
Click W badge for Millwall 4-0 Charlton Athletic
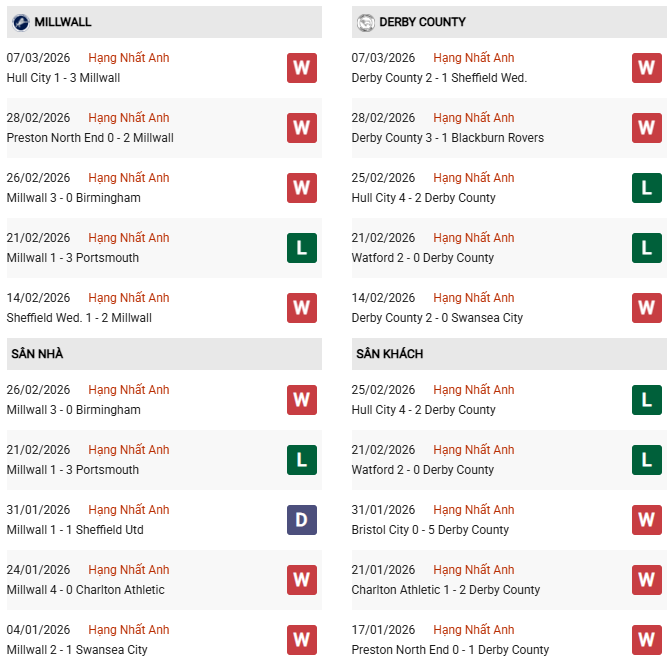coord(301,580)
